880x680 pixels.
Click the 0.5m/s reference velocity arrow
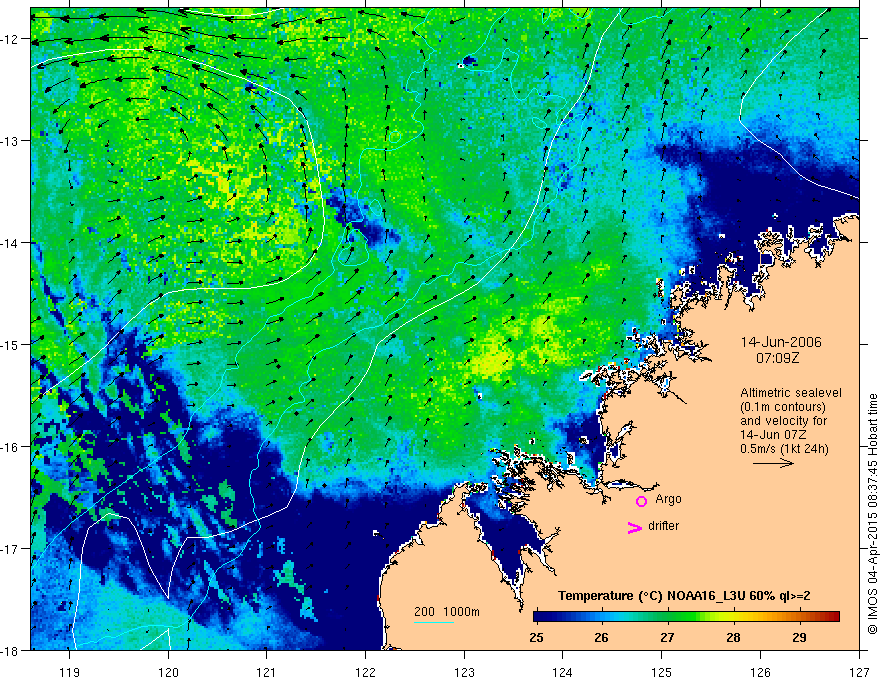pyautogui.click(x=773, y=463)
